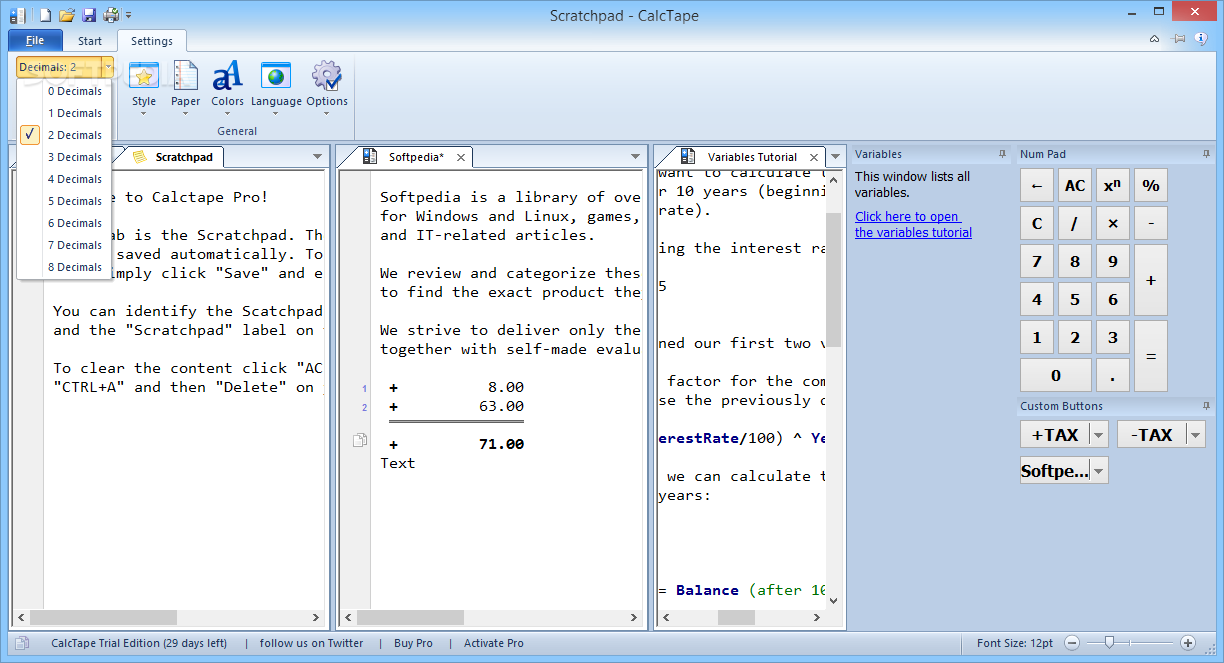Collapse the ribbon with the chevron icon
The height and width of the screenshot is (663, 1224).
pyautogui.click(x=1155, y=39)
